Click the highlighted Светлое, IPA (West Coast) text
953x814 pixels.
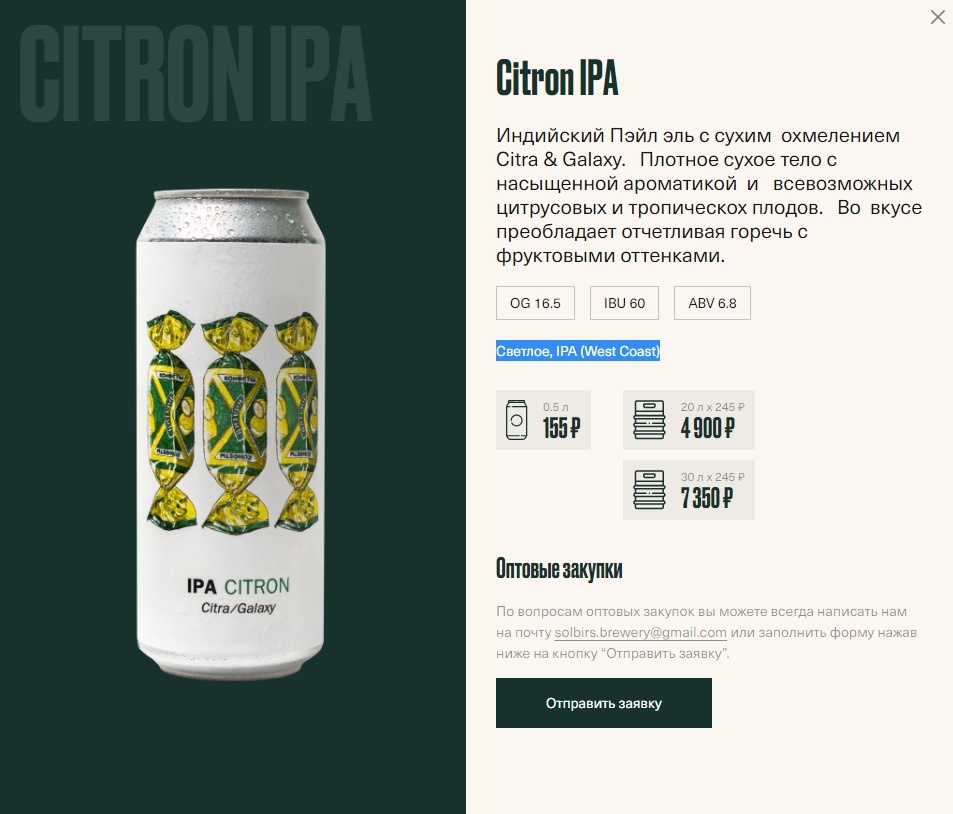coord(578,351)
